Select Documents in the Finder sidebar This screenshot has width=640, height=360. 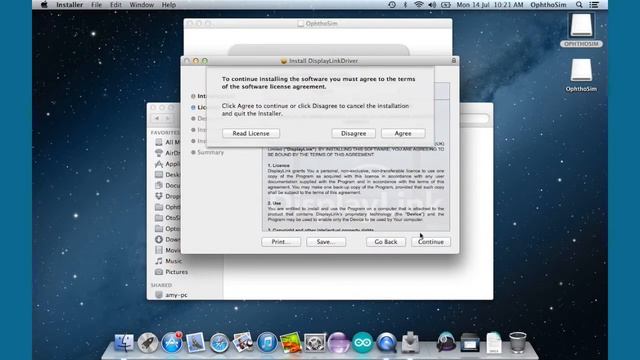click(x=167, y=185)
